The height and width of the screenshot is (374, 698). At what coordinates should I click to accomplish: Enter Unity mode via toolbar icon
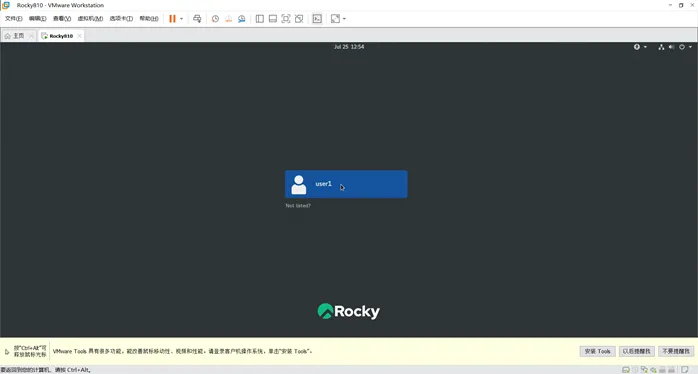pyautogui.click(x=299, y=19)
